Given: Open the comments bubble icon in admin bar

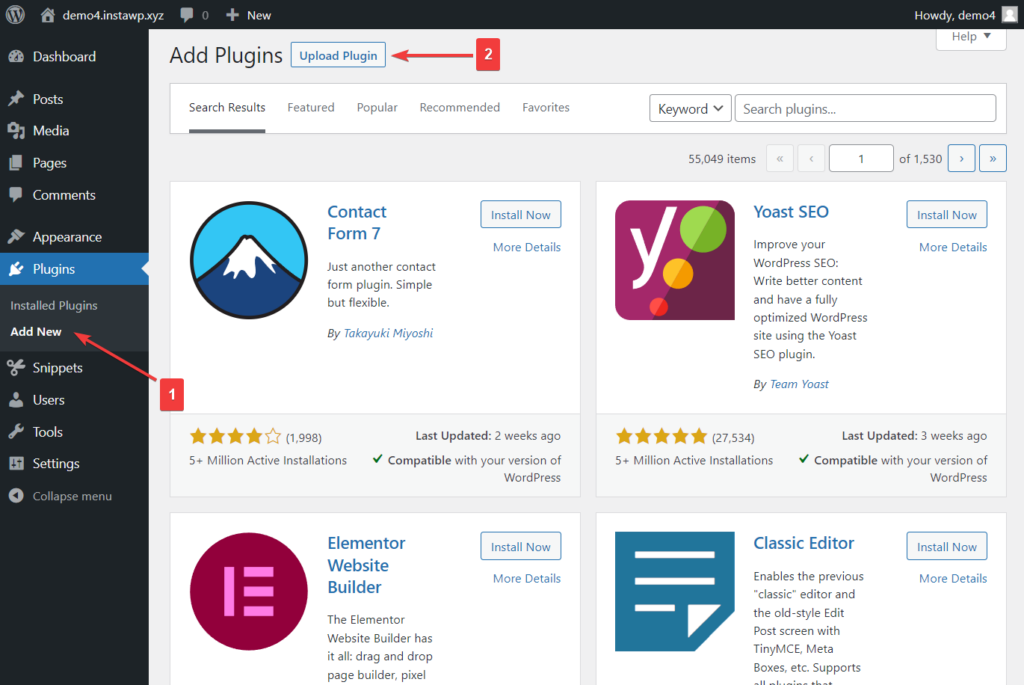Looking at the screenshot, I should (x=187, y=15).
